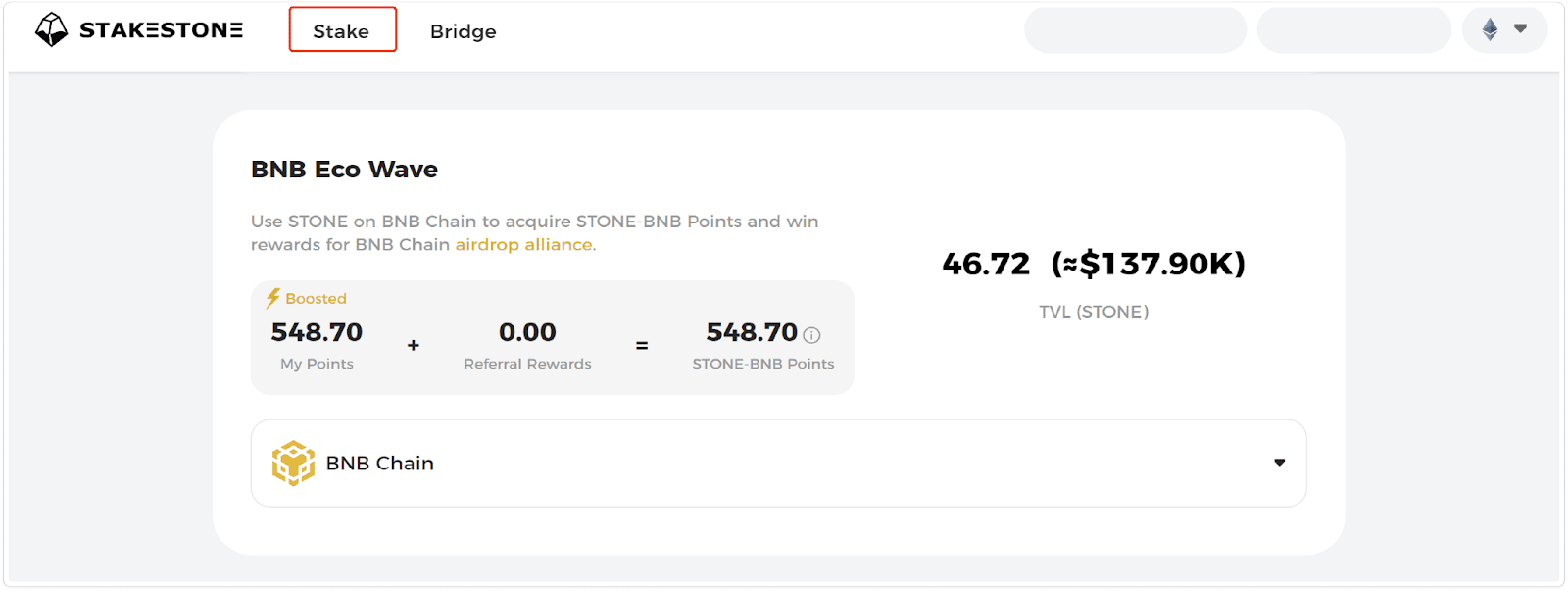Click the StakeStone gem logo icon

point(51,30)
